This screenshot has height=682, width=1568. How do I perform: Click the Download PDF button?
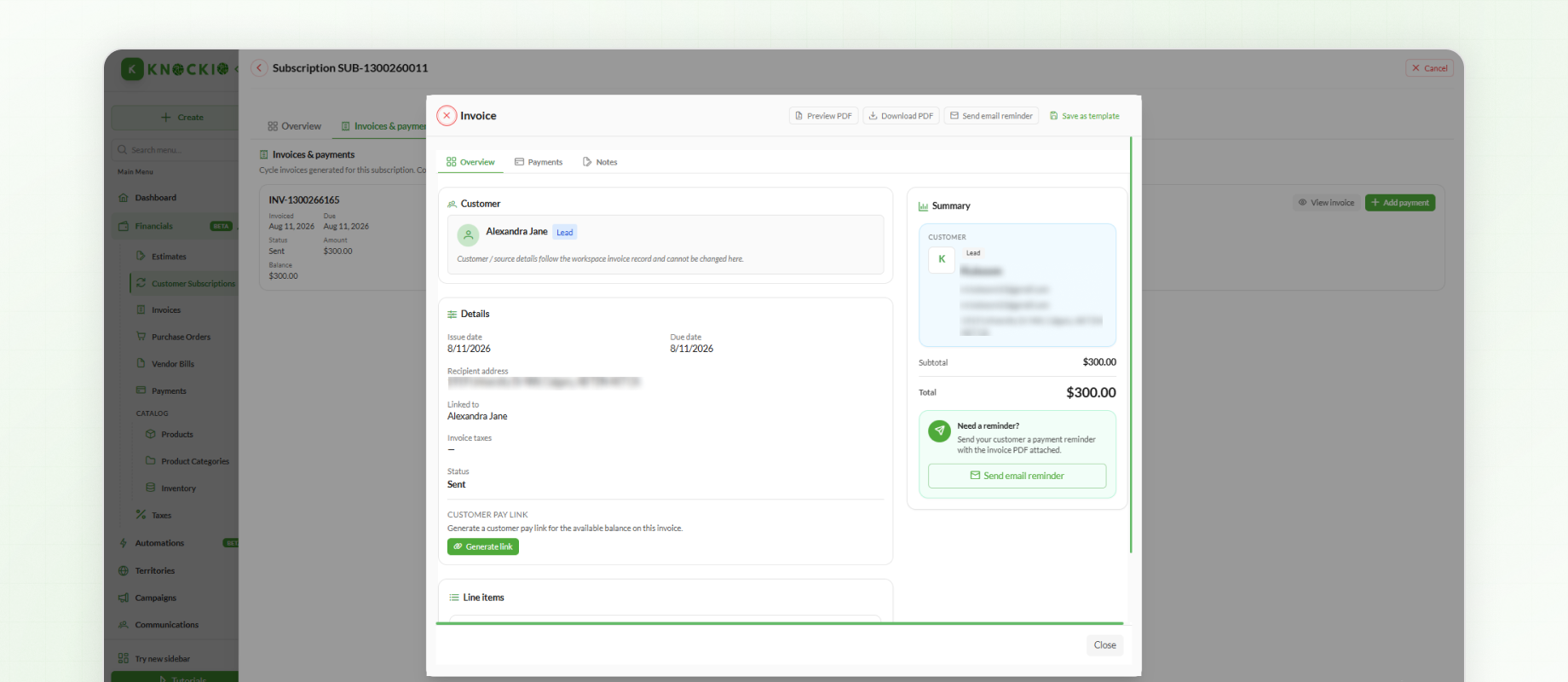coord(901,116)
